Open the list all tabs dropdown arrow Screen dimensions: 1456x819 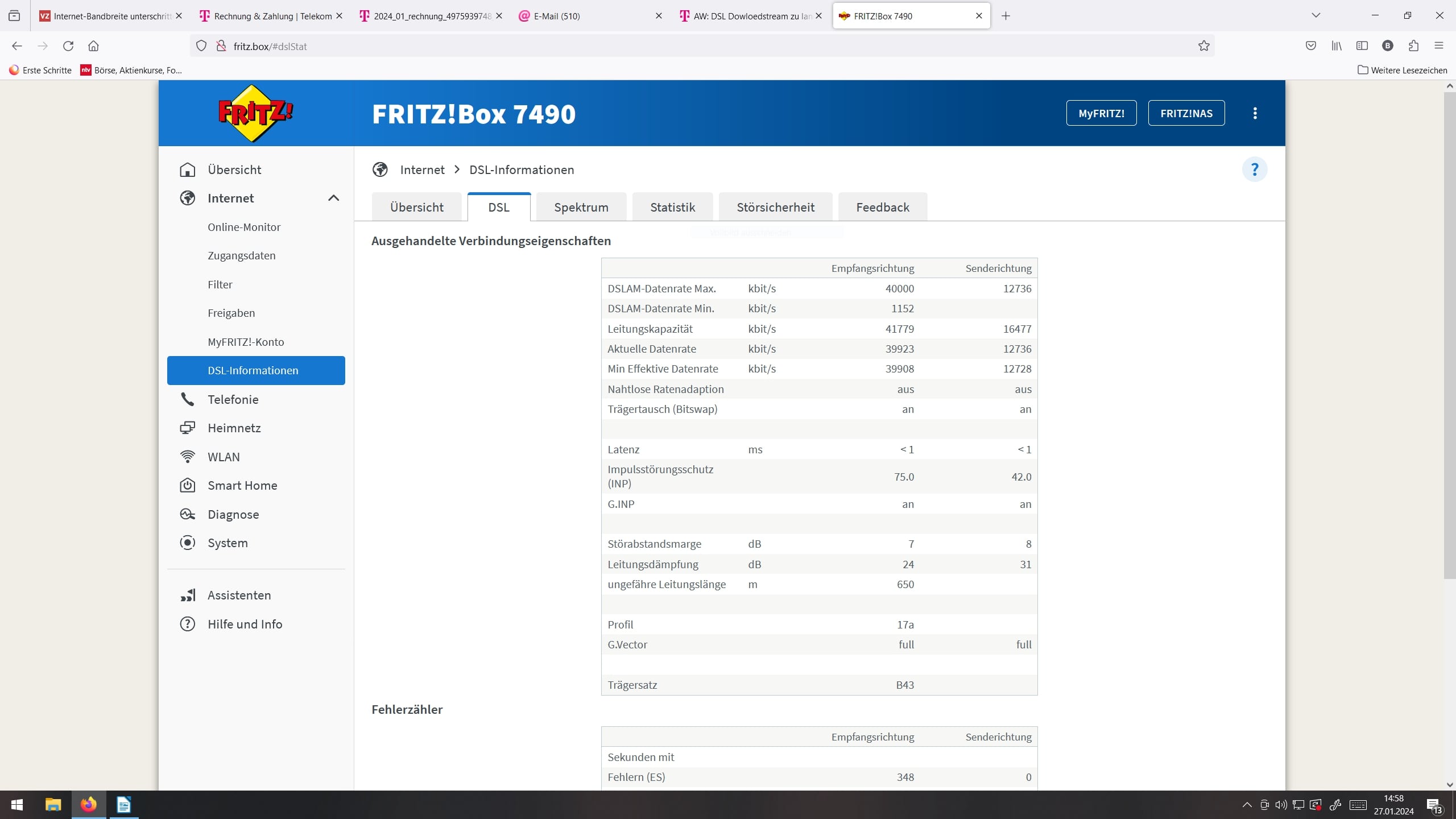coord(1316,16)
